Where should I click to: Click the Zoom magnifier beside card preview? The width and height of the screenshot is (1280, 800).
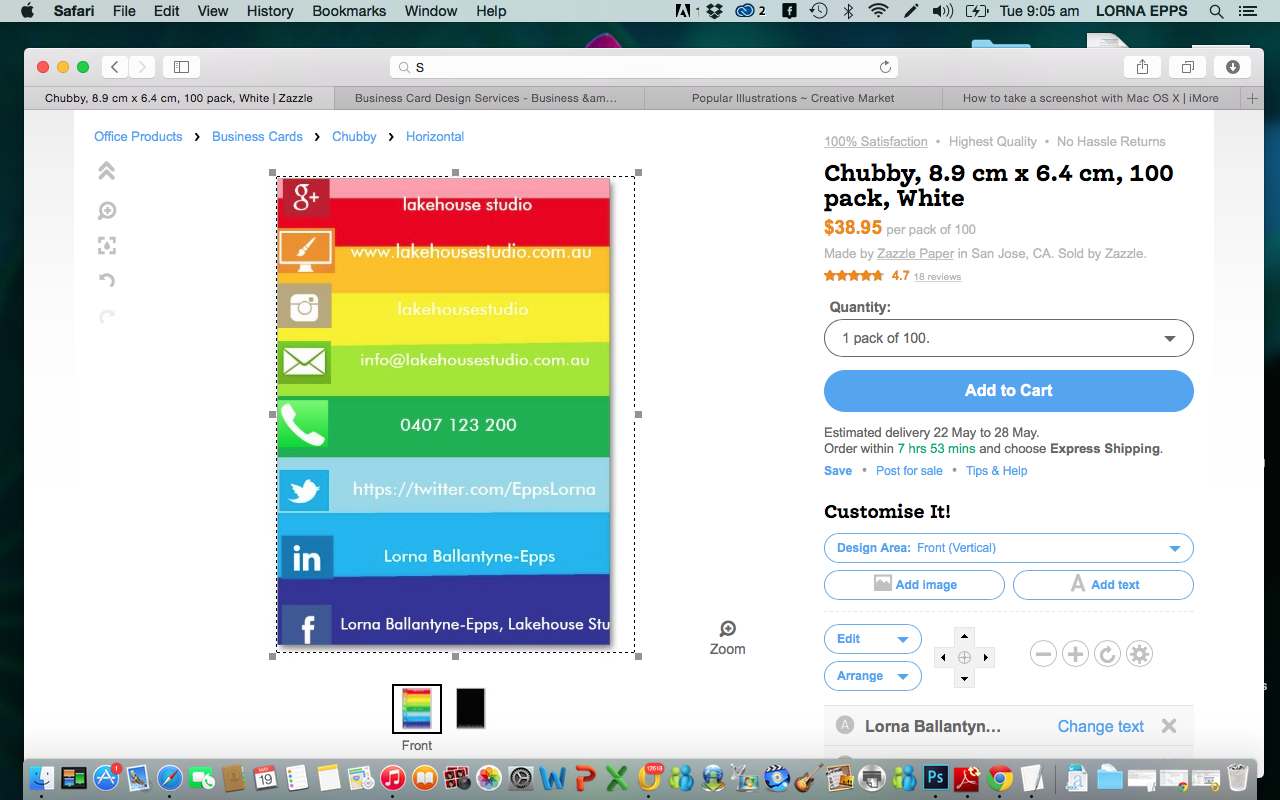727,629
